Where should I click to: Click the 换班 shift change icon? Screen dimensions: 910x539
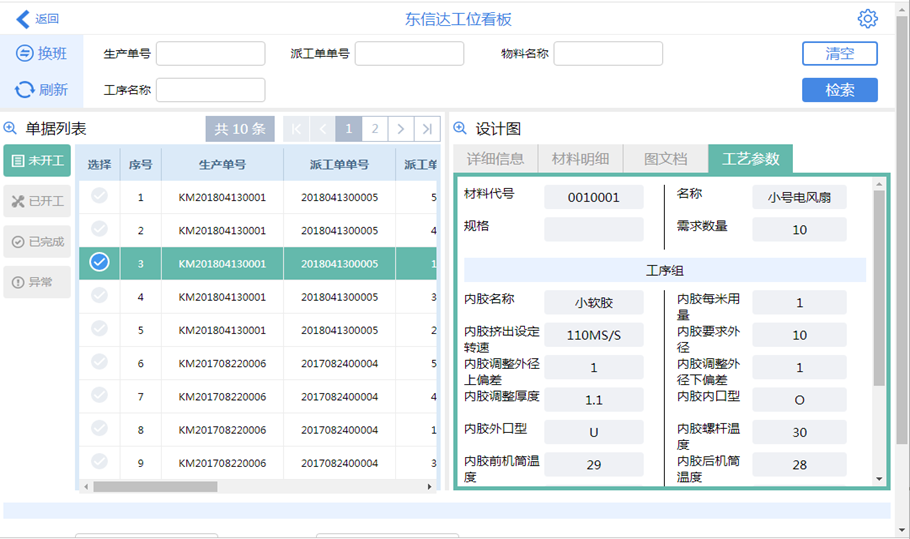[24, 53]
